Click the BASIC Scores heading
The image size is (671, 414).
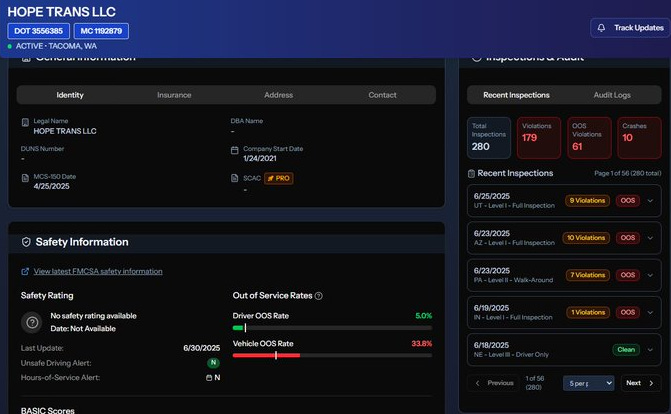pos(48,410)
